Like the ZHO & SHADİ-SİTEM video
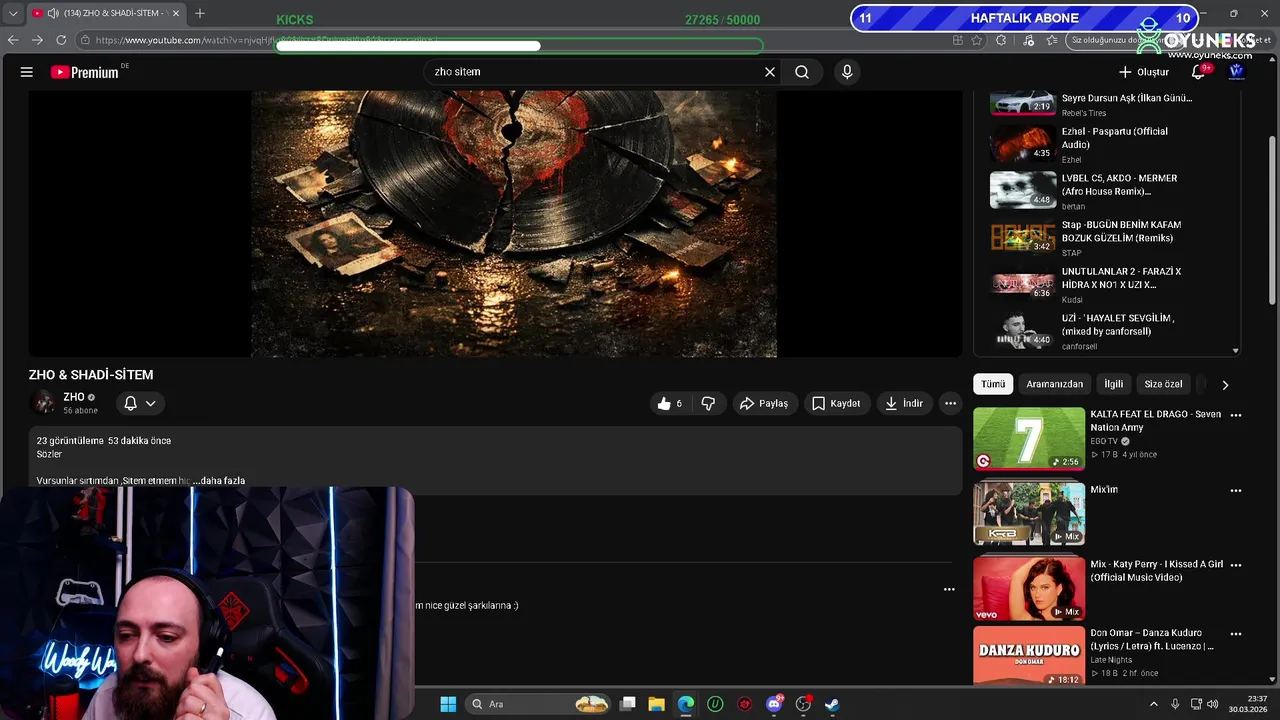 pyautogui.click(x=670, y=403)
